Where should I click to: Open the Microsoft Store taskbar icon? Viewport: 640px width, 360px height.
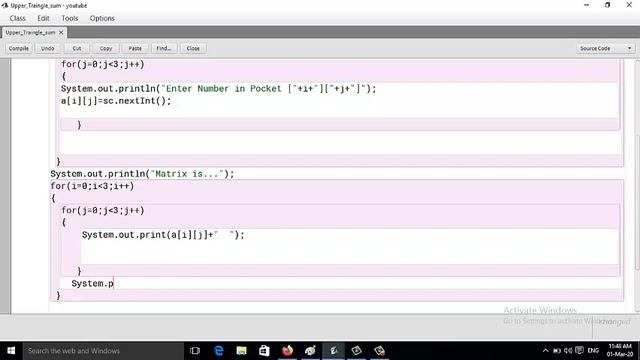point(264,351)
